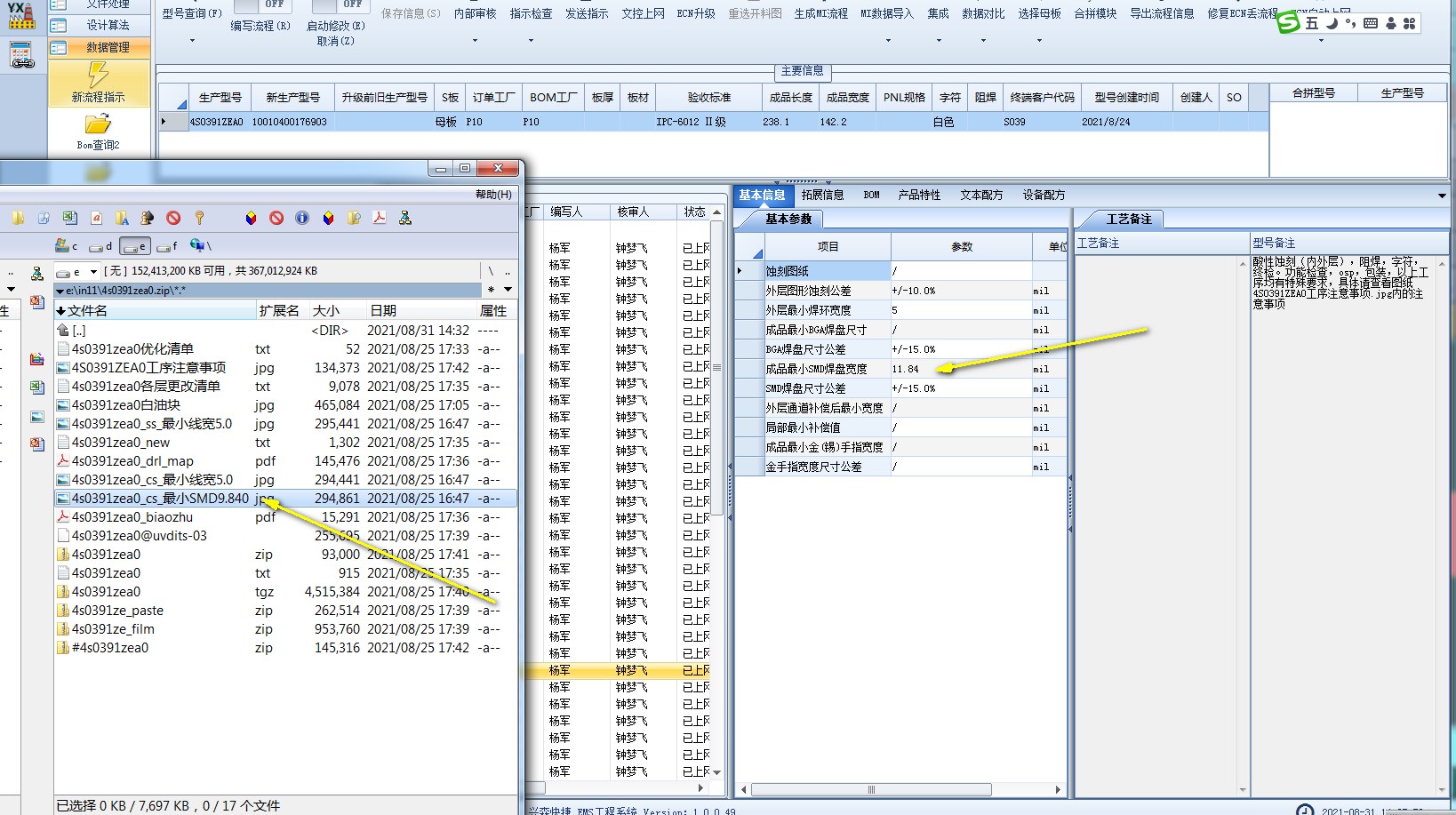Image resolution: width=1456 pixels, height=815 pixels.
Task: Switch to drive c in file manager
Action: point(67,246)
